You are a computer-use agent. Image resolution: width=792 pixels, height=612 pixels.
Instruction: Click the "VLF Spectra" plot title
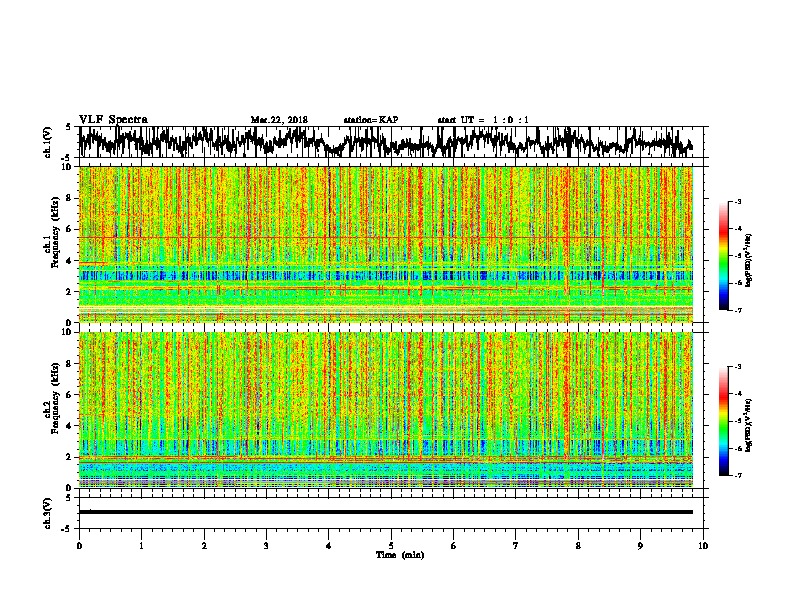[113, 120]
